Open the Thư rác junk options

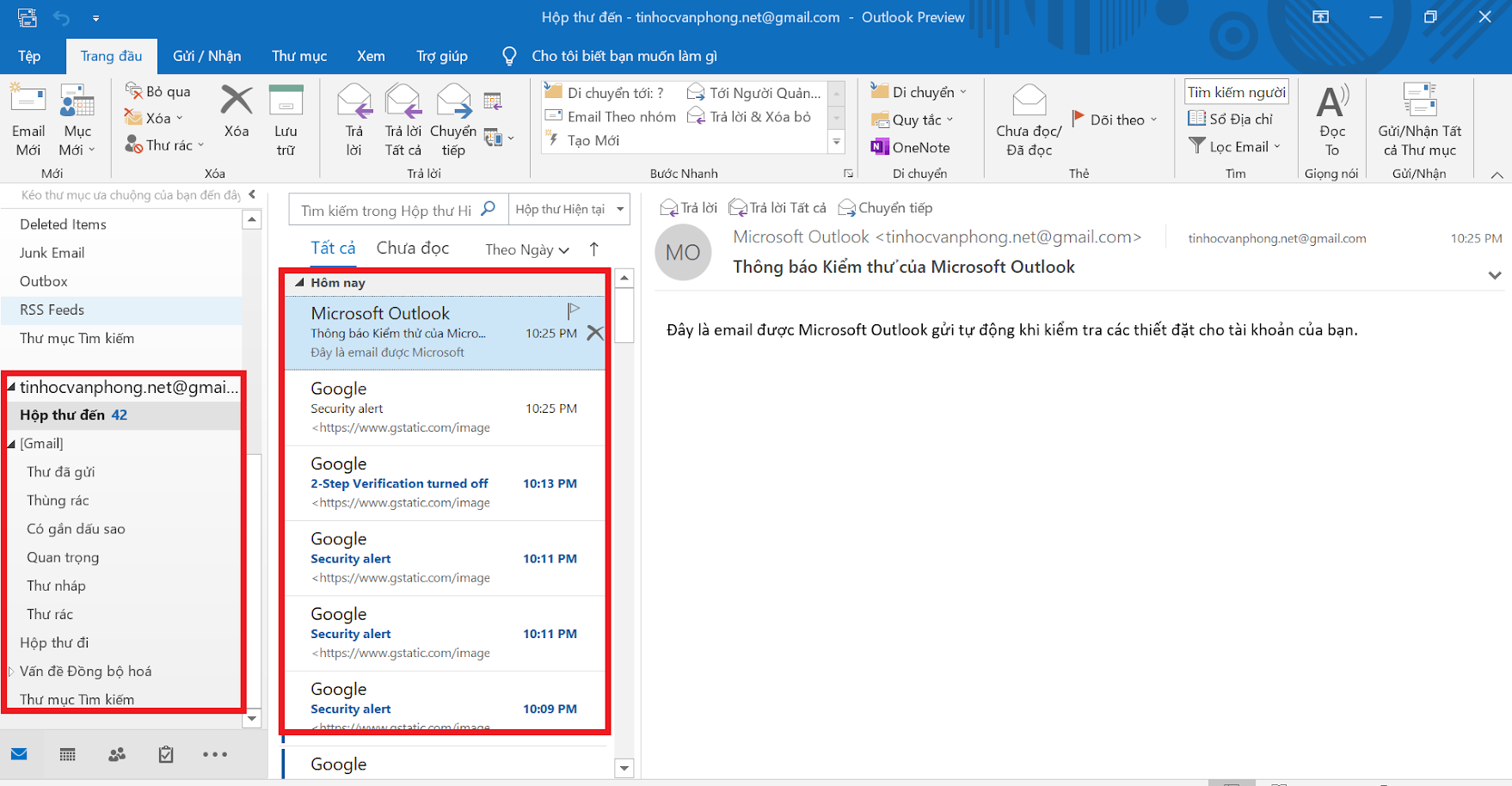coord(164,145)
